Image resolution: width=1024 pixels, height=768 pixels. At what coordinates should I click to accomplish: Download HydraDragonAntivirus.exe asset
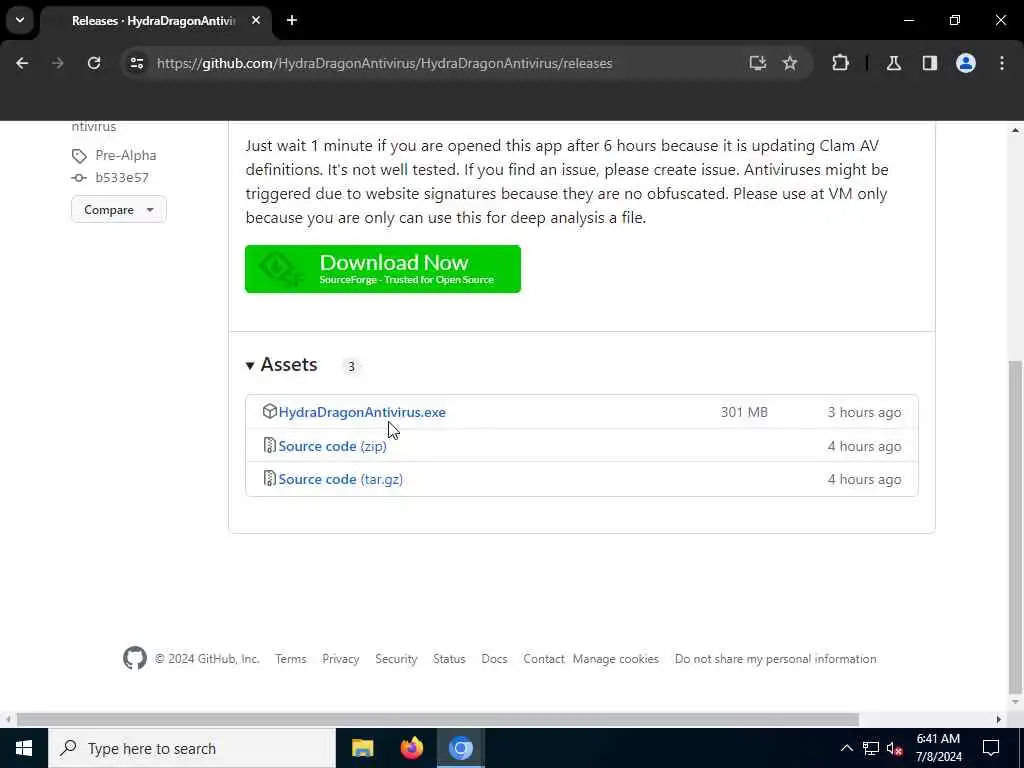[x=362, y=412]
